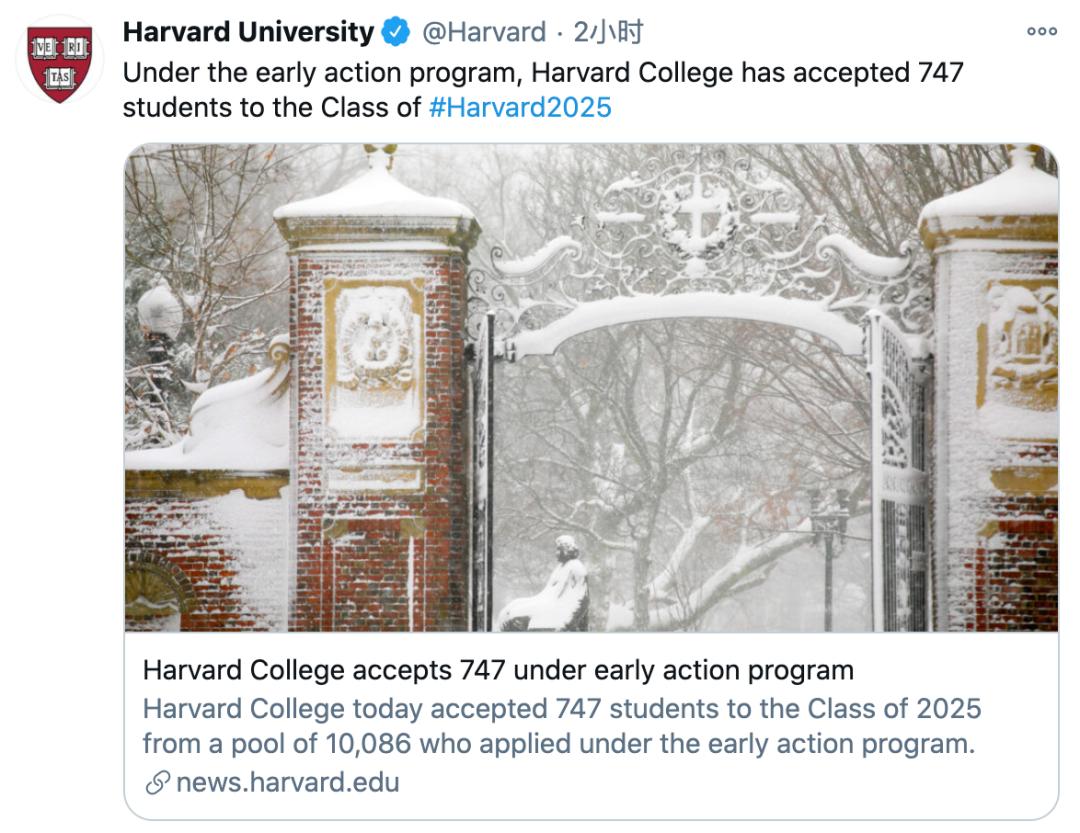
Task: Open the tweet's 2小时 timestamp
Action: click(x=608, y=33)
